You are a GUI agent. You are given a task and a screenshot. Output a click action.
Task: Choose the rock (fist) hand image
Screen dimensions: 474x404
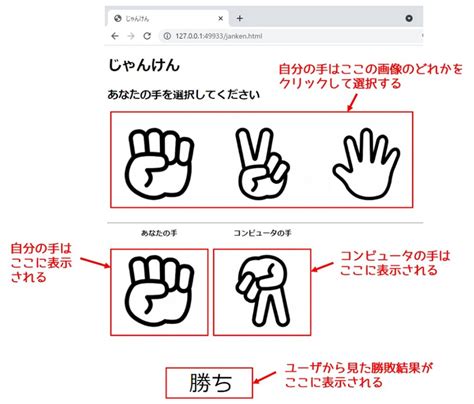(x=160, y=164)
